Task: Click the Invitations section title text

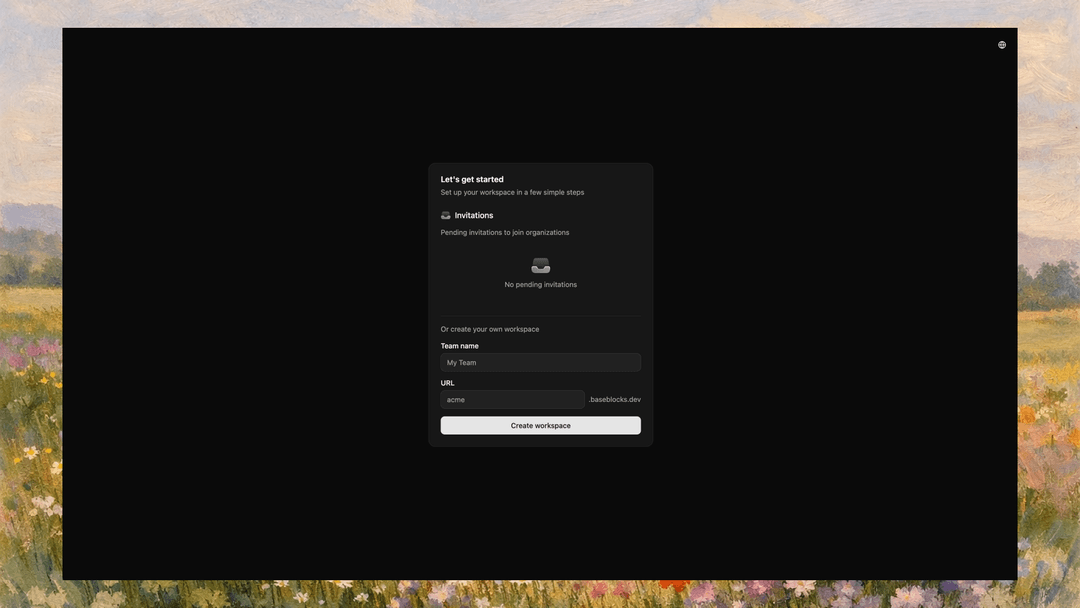Action: 474,216
